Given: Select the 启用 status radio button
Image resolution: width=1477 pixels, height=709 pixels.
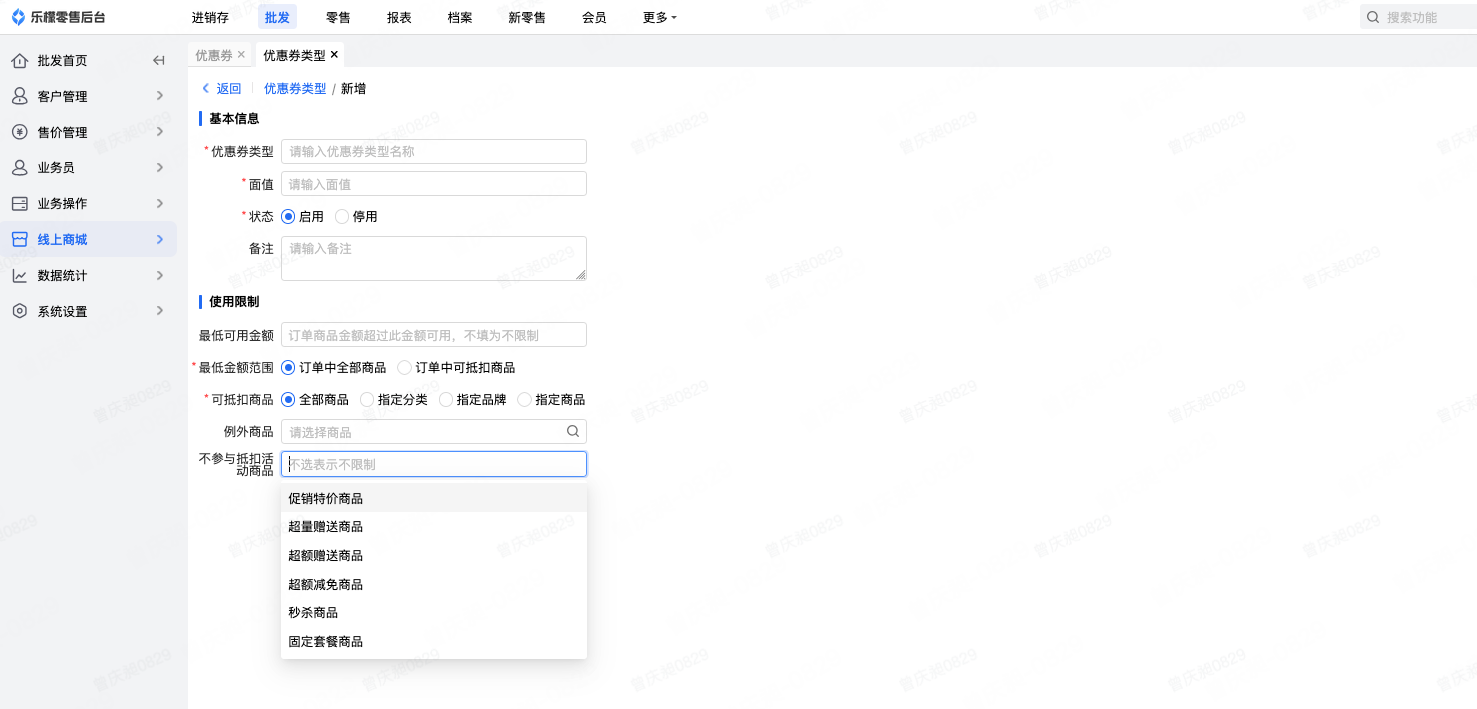Looking at the screenshot, I should (288, 216).
